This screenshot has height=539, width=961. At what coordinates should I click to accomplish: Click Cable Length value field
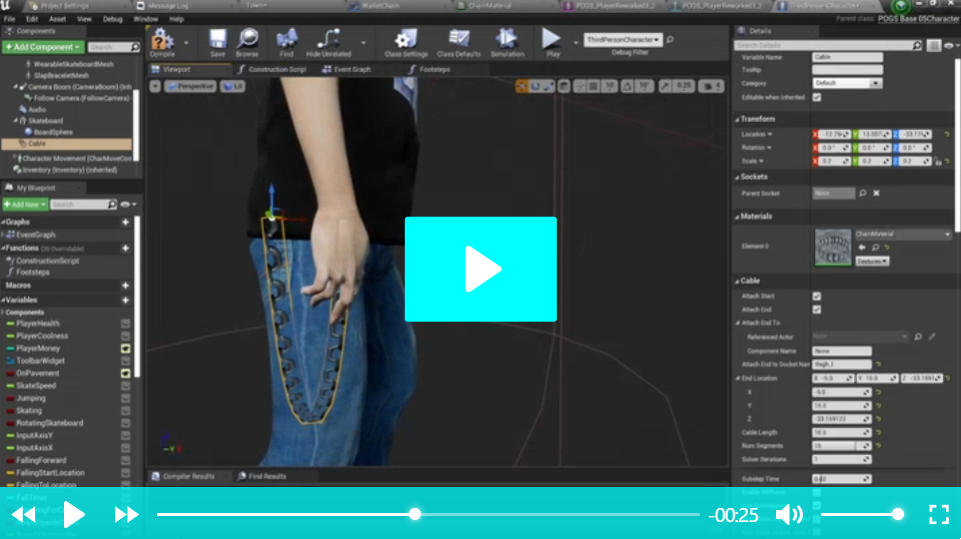841,433
